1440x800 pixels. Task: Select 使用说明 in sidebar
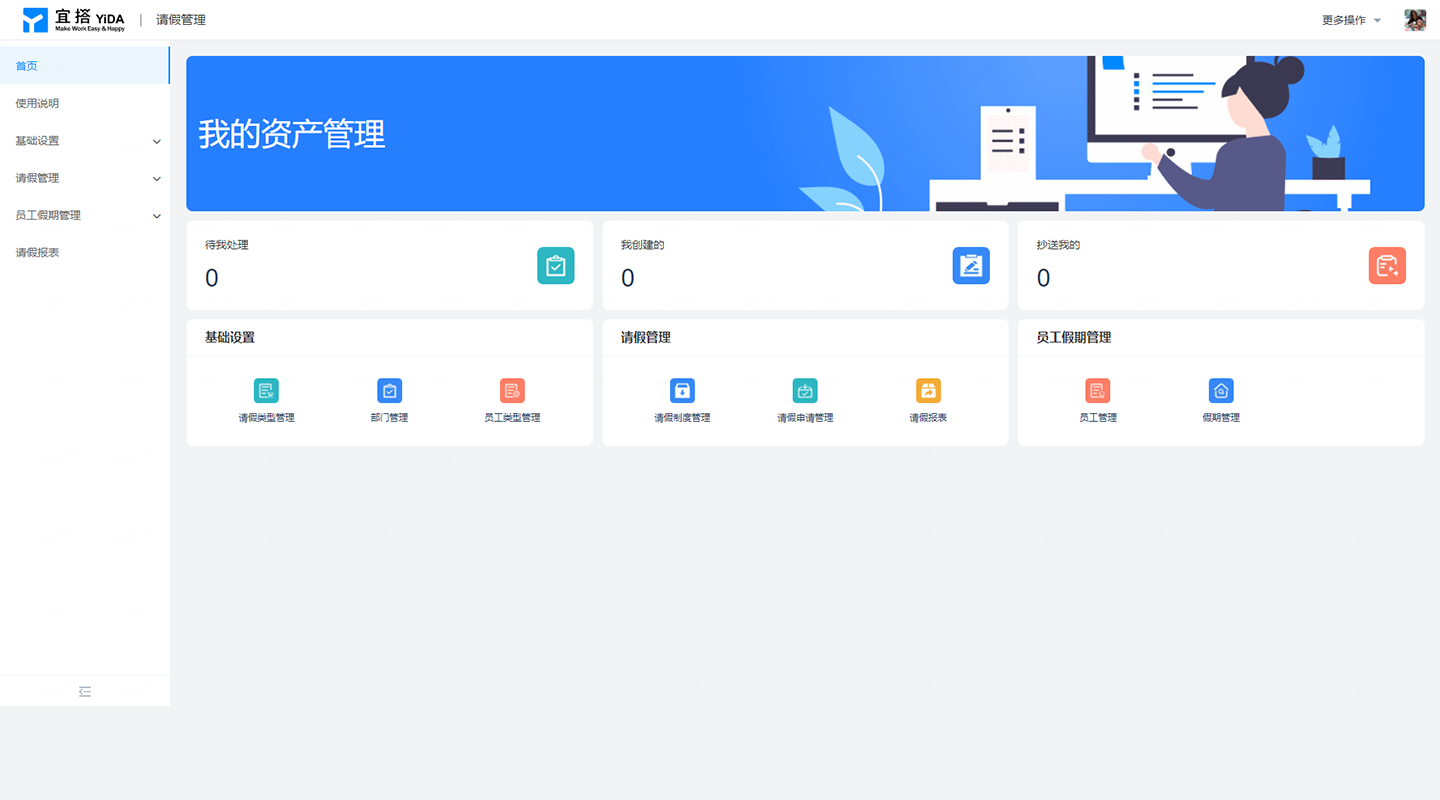(x=85, y=103)
